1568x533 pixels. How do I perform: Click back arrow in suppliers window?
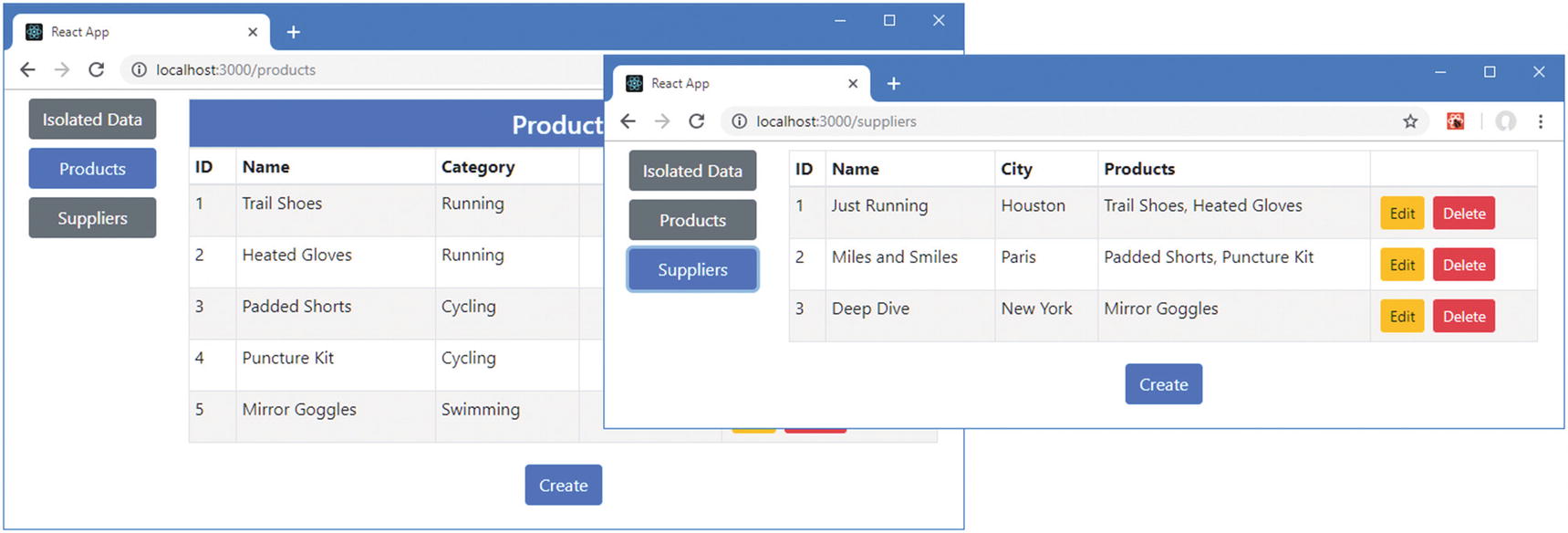[628, 121]
